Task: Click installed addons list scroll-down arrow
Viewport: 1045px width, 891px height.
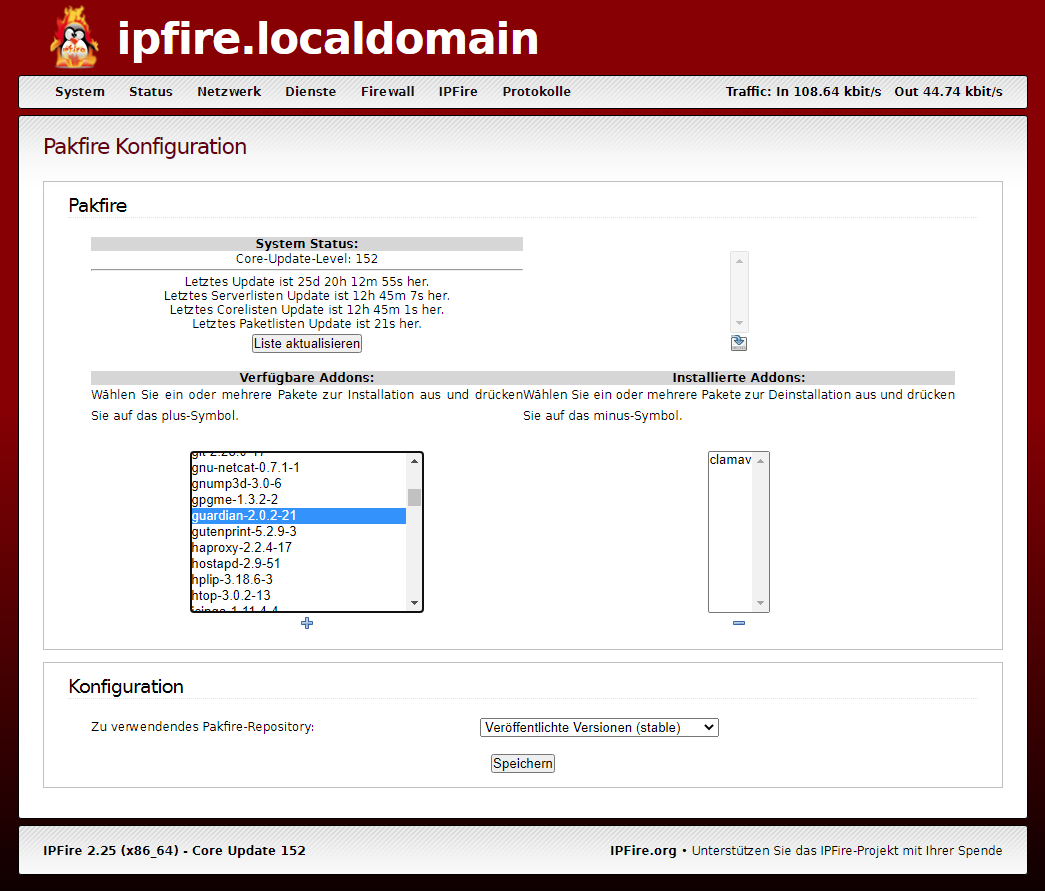Action: pos(760,603)
